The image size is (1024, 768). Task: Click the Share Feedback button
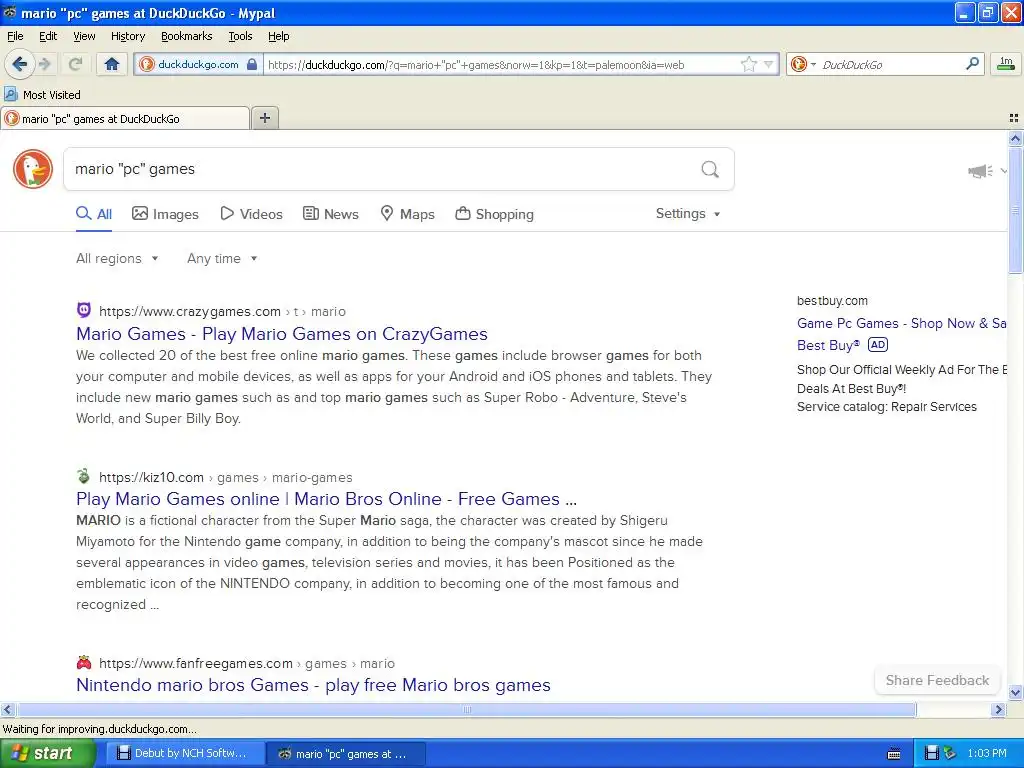coord(937,680)
